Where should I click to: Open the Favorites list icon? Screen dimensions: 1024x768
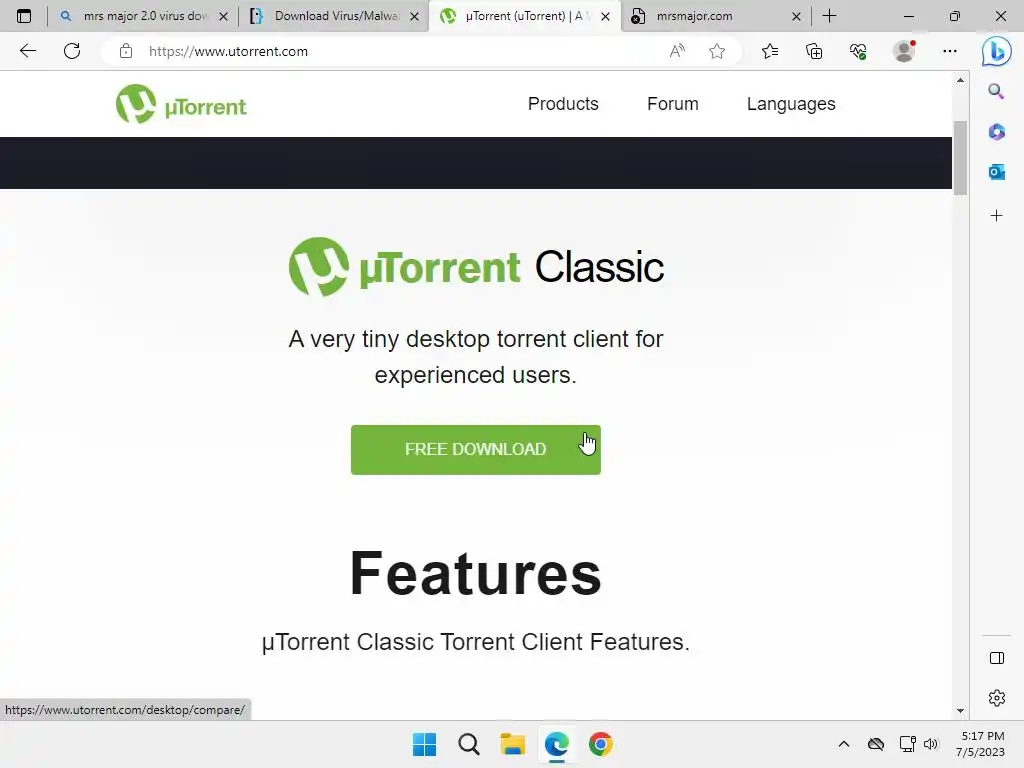click(x=770, y=51)
